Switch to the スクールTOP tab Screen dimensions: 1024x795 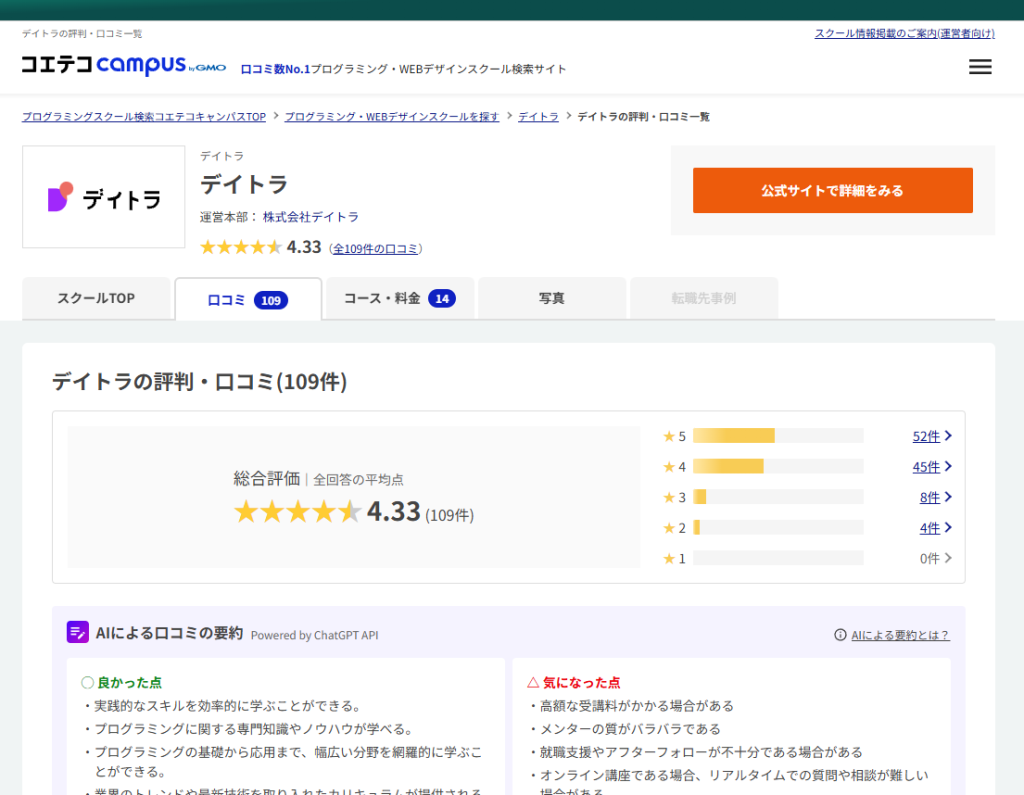[x=96, y=298]
